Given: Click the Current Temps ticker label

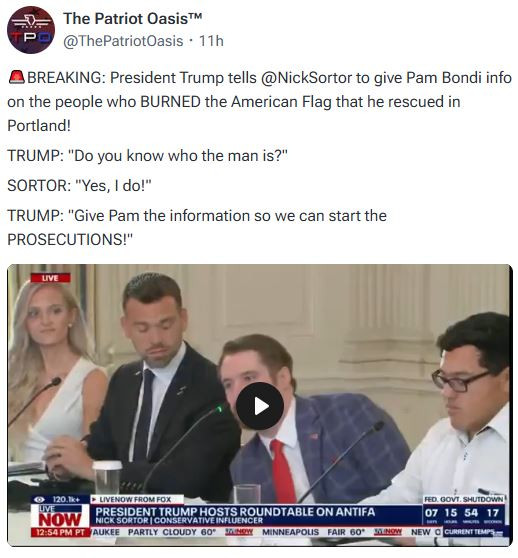Looking at the screenshot, I should pyautogui.click(x=473, y=532).
